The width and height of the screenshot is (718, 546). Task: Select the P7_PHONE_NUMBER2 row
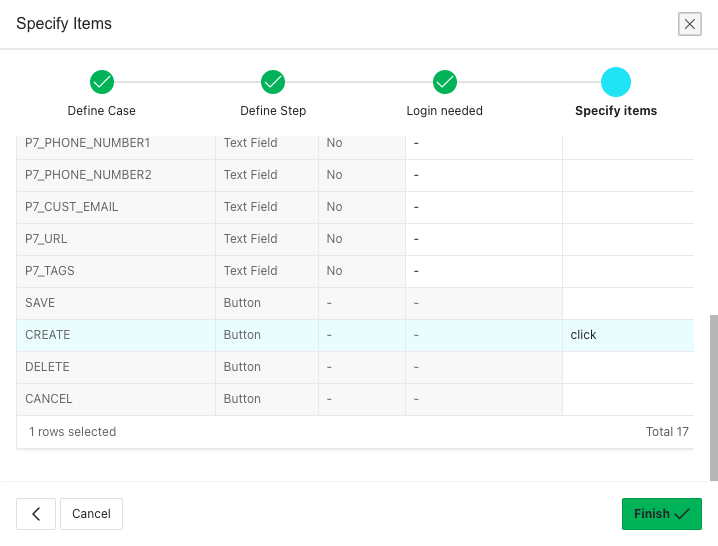115,175
